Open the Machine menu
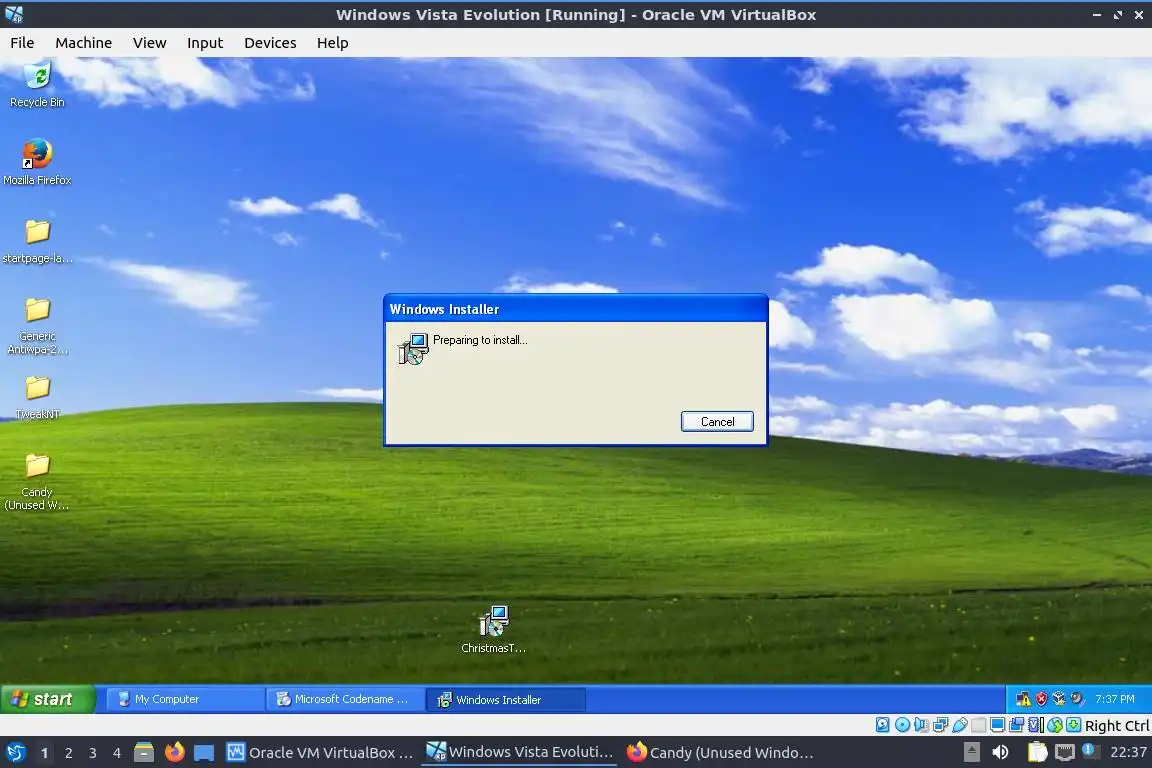 83,43
